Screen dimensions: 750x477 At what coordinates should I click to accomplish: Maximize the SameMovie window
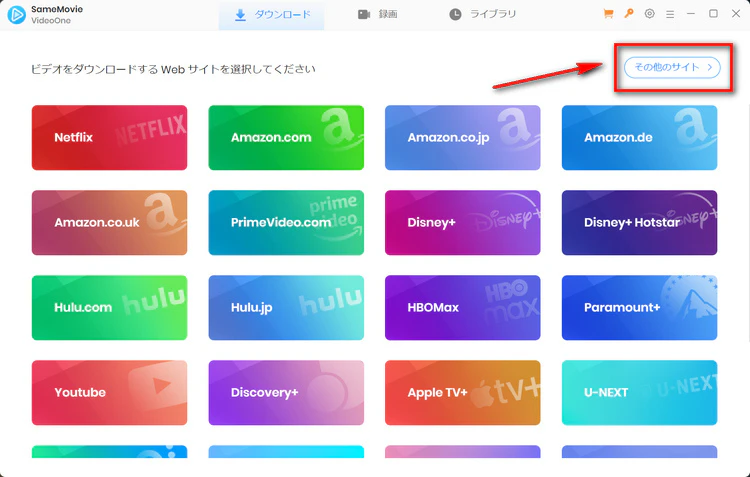(713, 13)
